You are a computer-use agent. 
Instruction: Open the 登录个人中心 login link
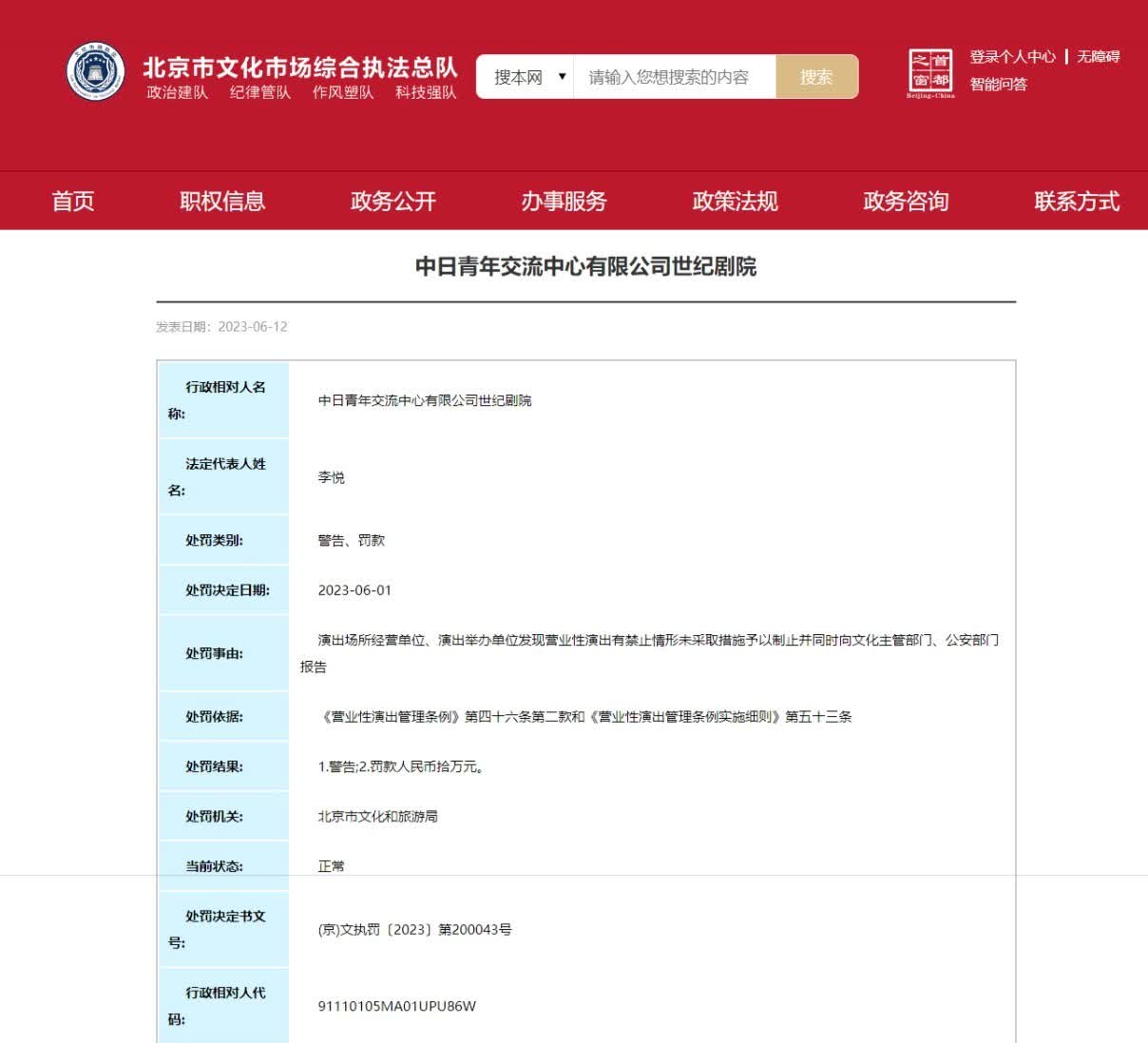click(1011, 57)
